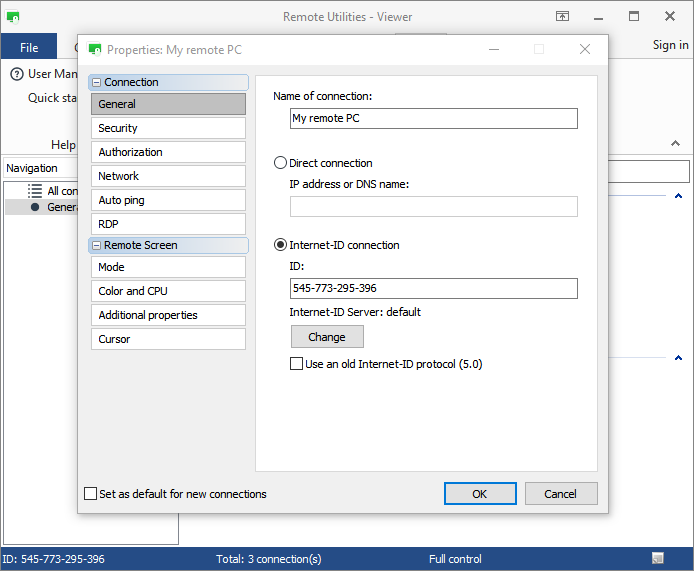This screenshot has height=571, width=694.
Task: Cancel the Properties dialog
Action: click(561, 494)
